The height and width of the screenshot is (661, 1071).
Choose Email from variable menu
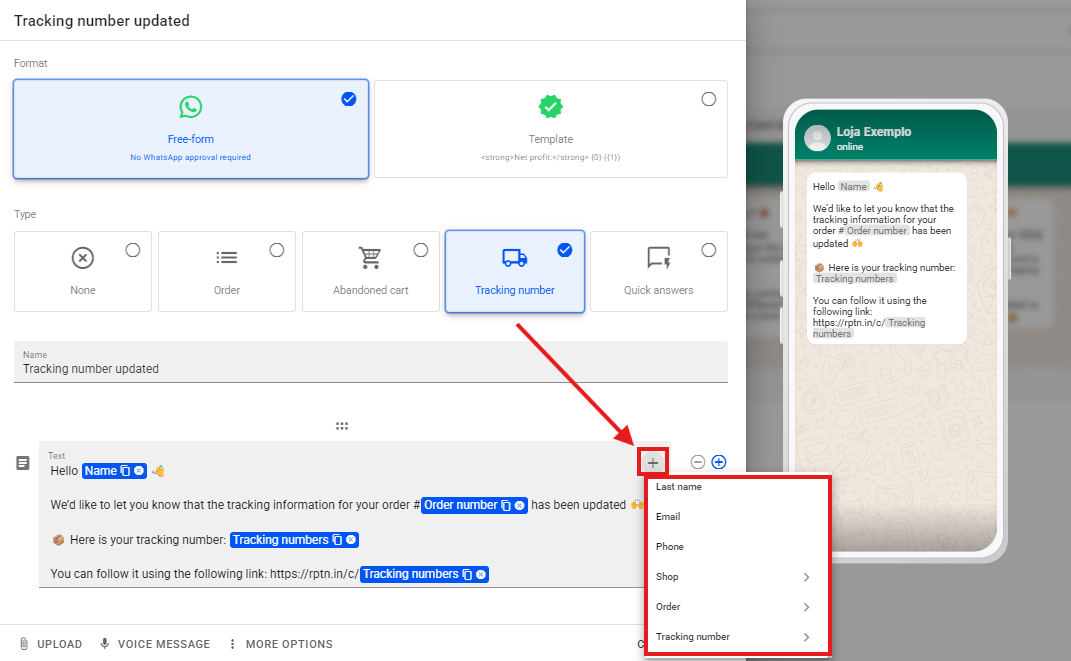tap(668, 517)
